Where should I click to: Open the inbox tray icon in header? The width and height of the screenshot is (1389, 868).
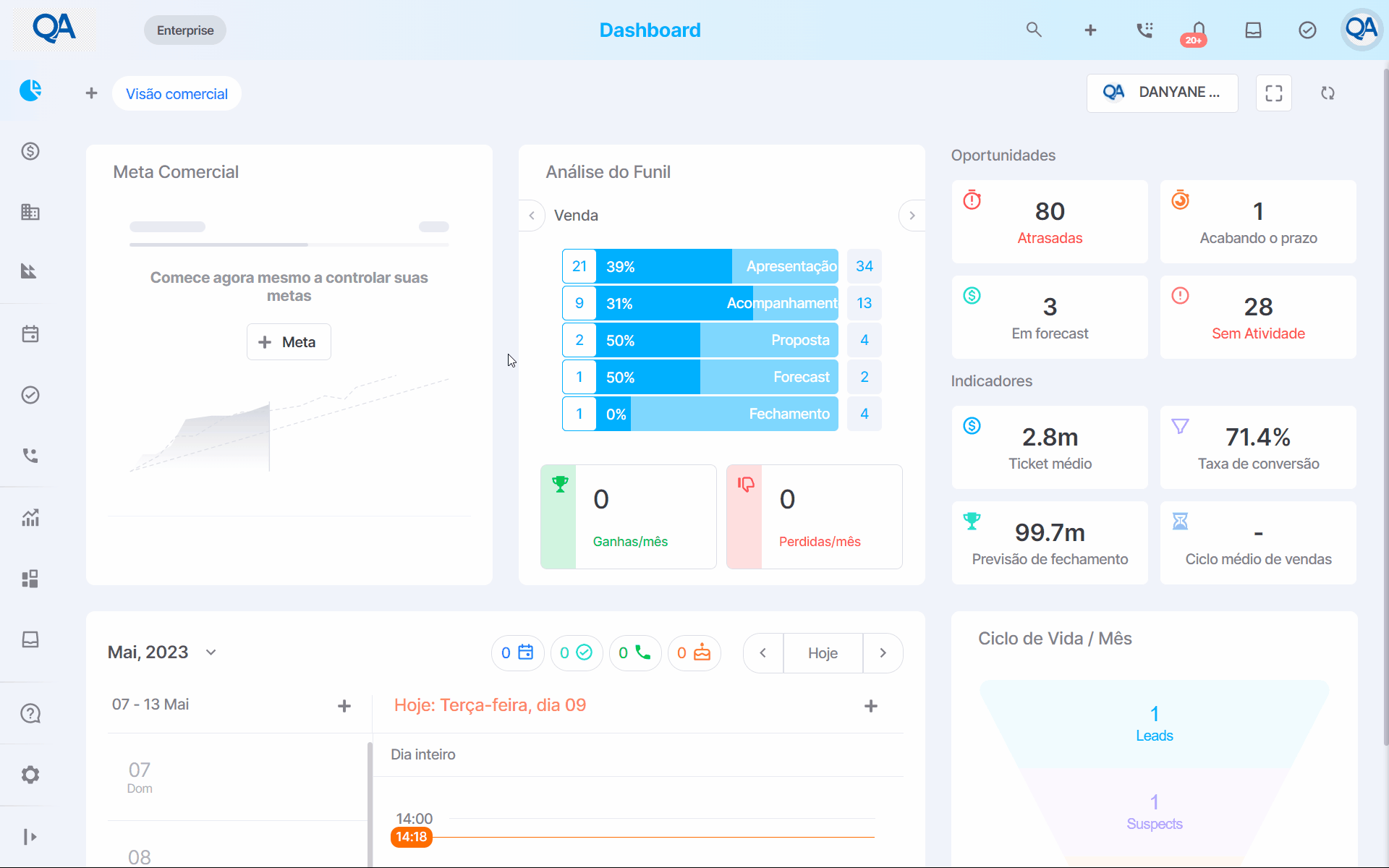click(x=1253, y=30)
